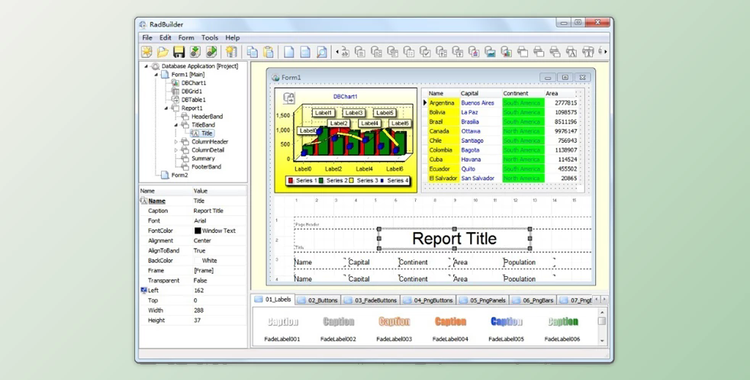
Task: Switch to the 06_PngBars tab
Action: [x=533, y=301]
